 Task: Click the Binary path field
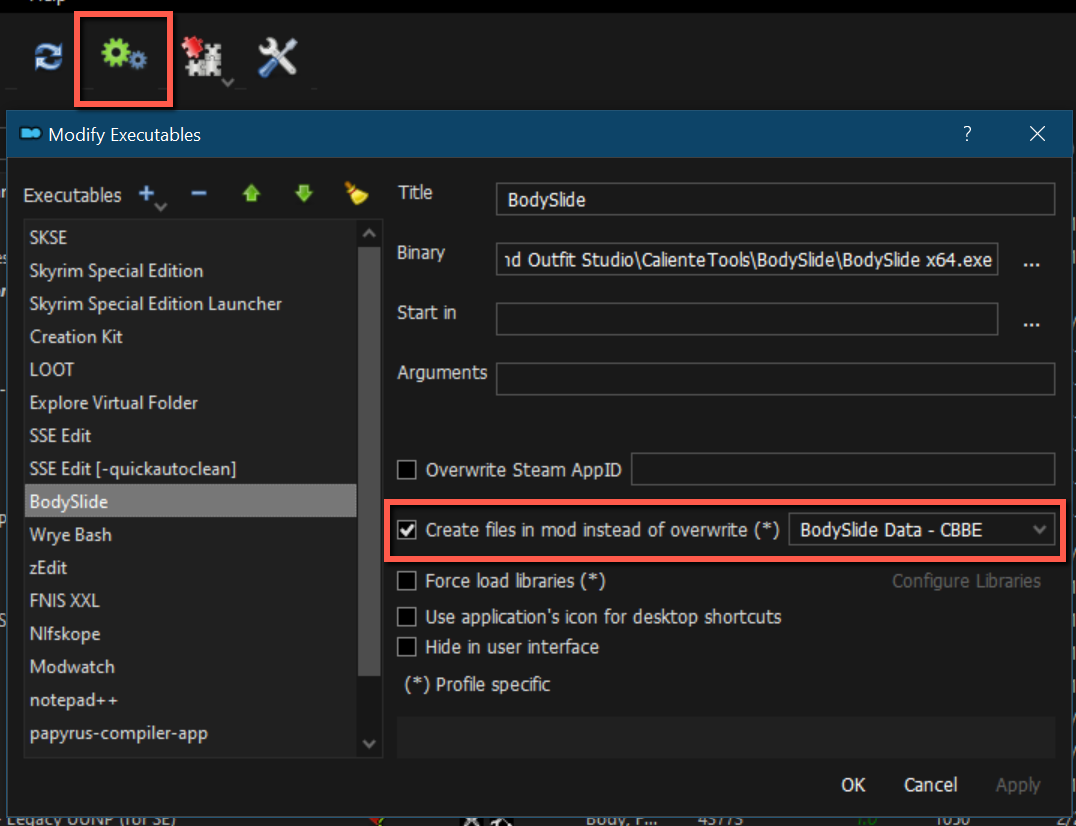click(747, 259)
